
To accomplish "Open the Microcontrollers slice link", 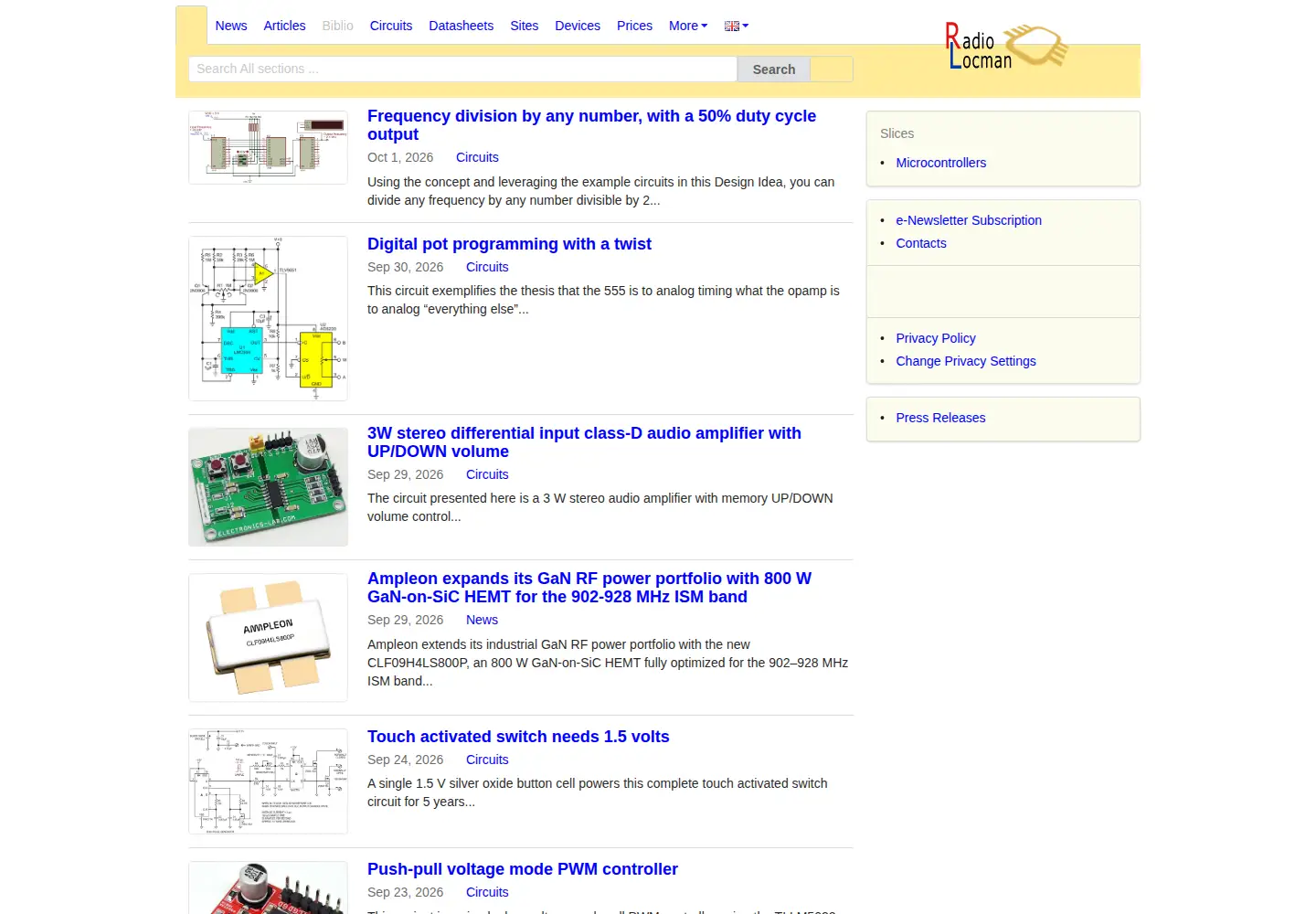I will pos(940,163).
